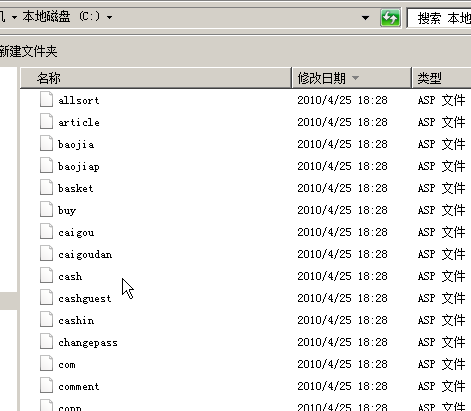The width and height of the screenshot is (471, 411).
Task: Click the 类型 column header
Action: pyautogui.click(x=442, y=78)
